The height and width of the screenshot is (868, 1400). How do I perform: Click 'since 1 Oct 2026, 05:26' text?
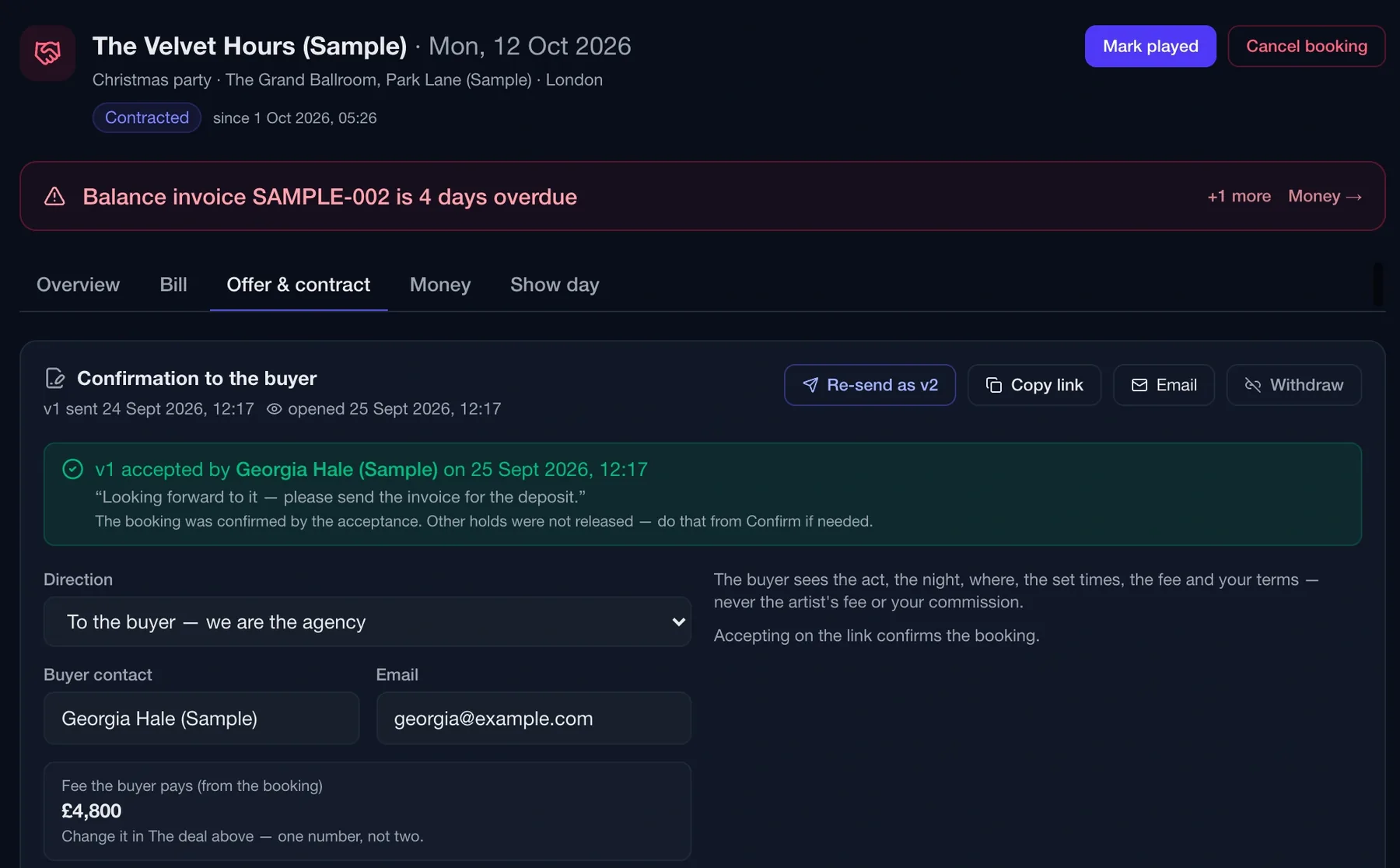[295, 118]
